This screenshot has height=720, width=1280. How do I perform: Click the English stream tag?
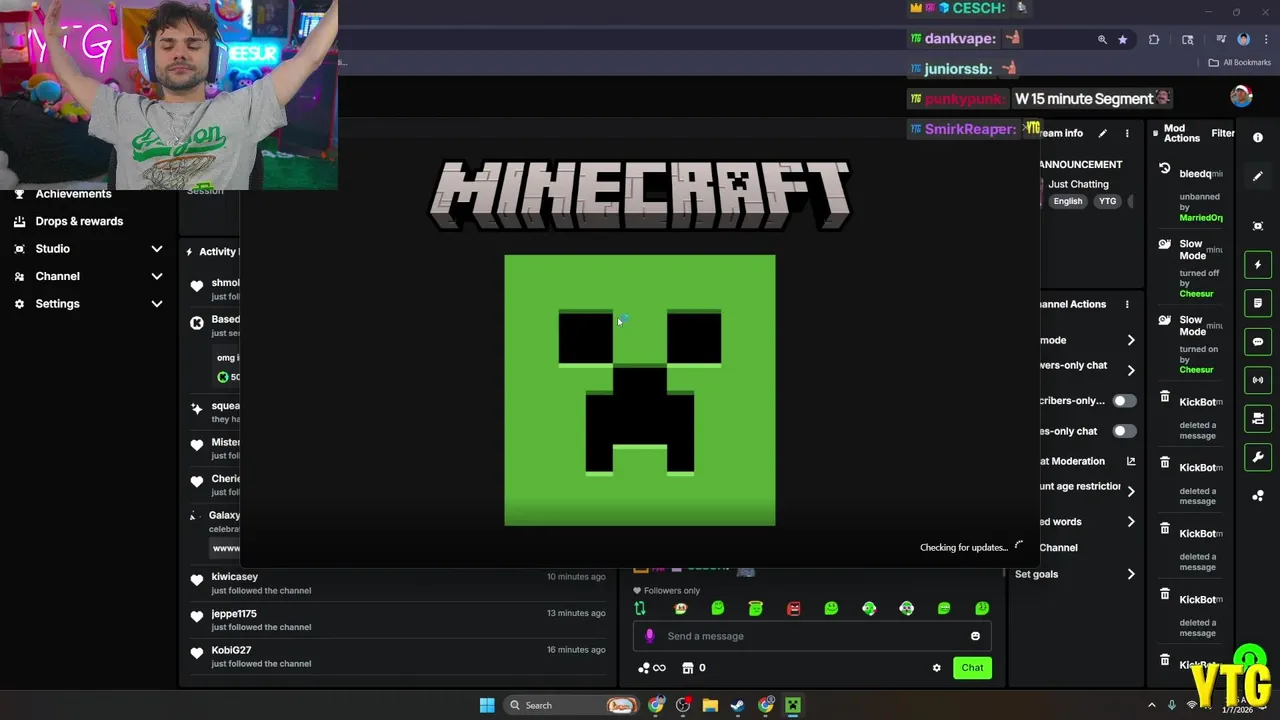[1067, 201]
